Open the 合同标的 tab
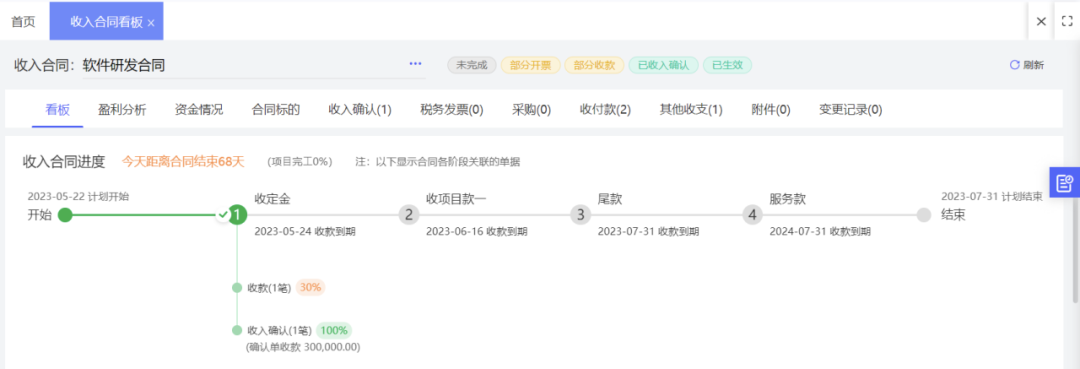 click(x=276, y=110)
